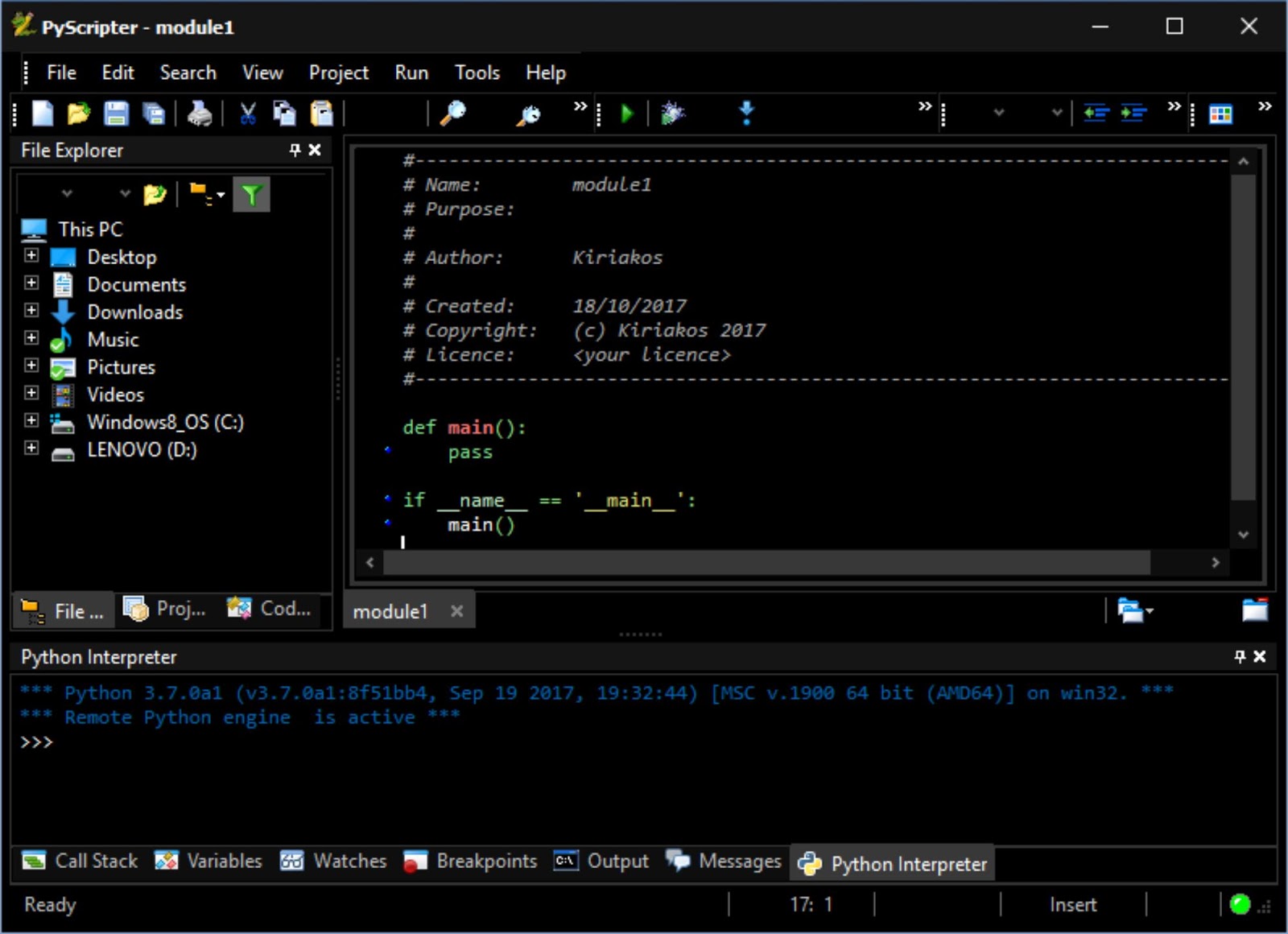Click the toolbar overflow chevron button
This screenshot has width=1288, height=934.
coord(580,105)
